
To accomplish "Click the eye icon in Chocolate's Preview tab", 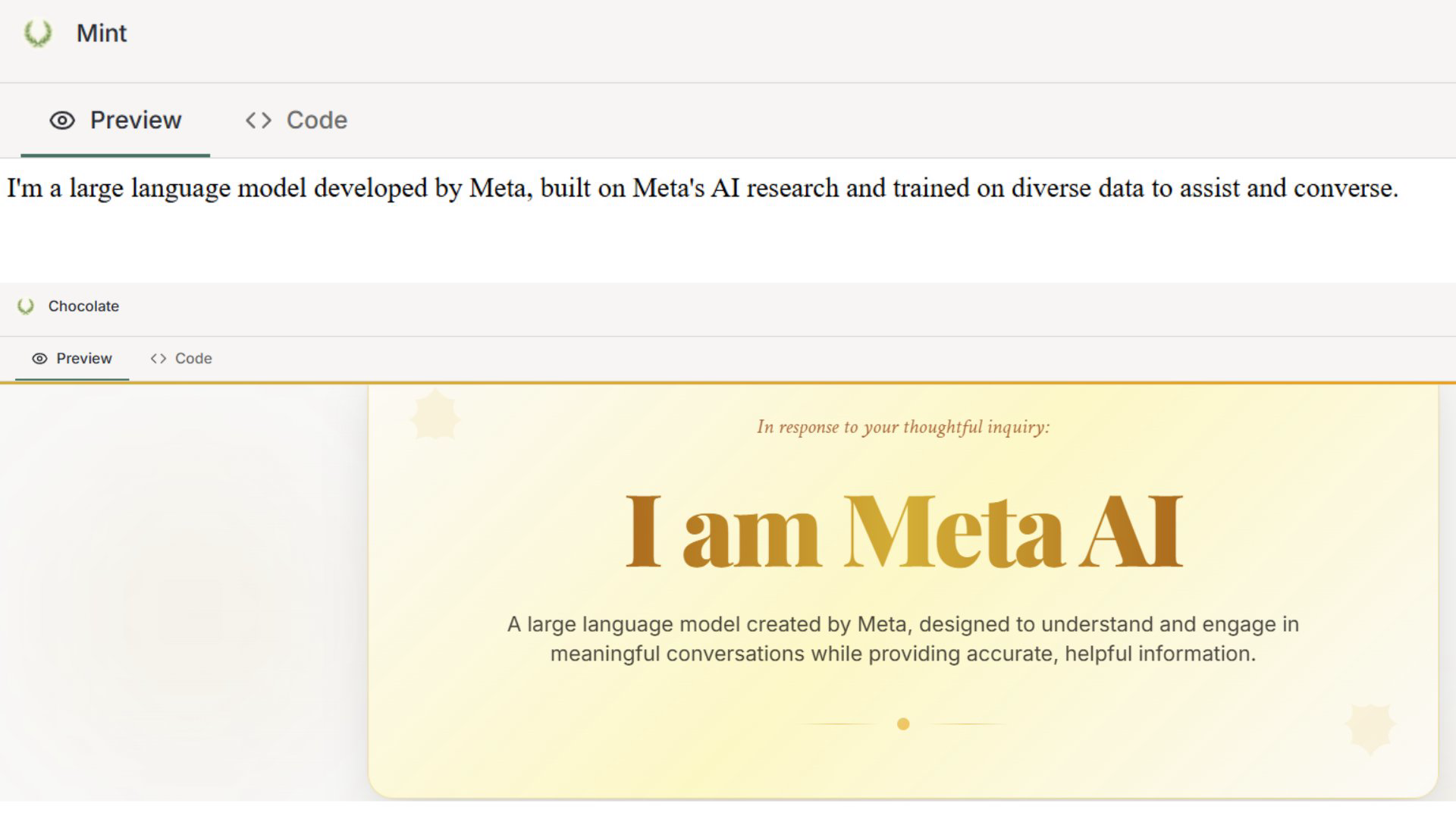I will (39, 359).
